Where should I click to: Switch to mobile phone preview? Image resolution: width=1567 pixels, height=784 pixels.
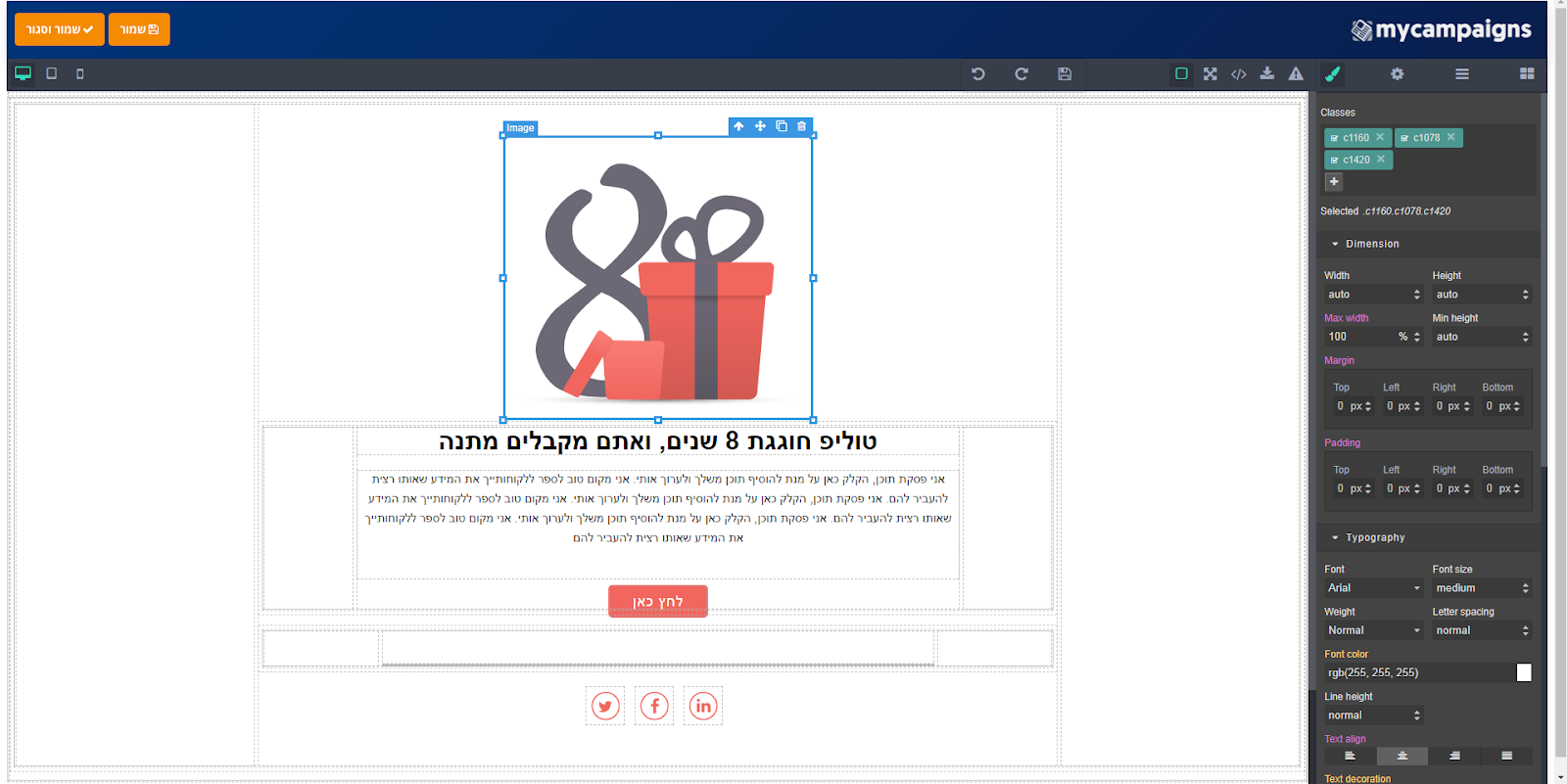[x=80, y=73]
